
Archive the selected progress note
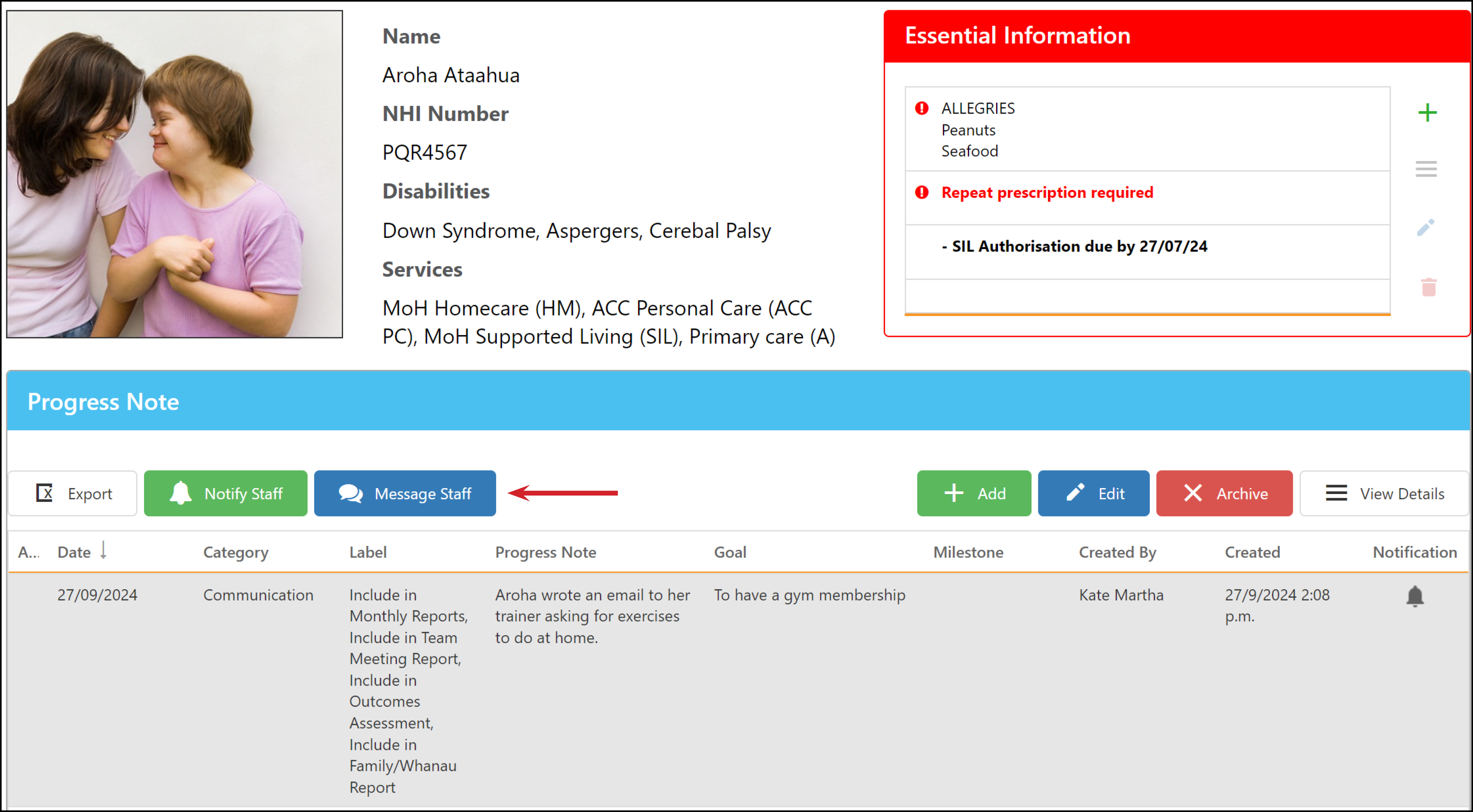pos(1224,493)
